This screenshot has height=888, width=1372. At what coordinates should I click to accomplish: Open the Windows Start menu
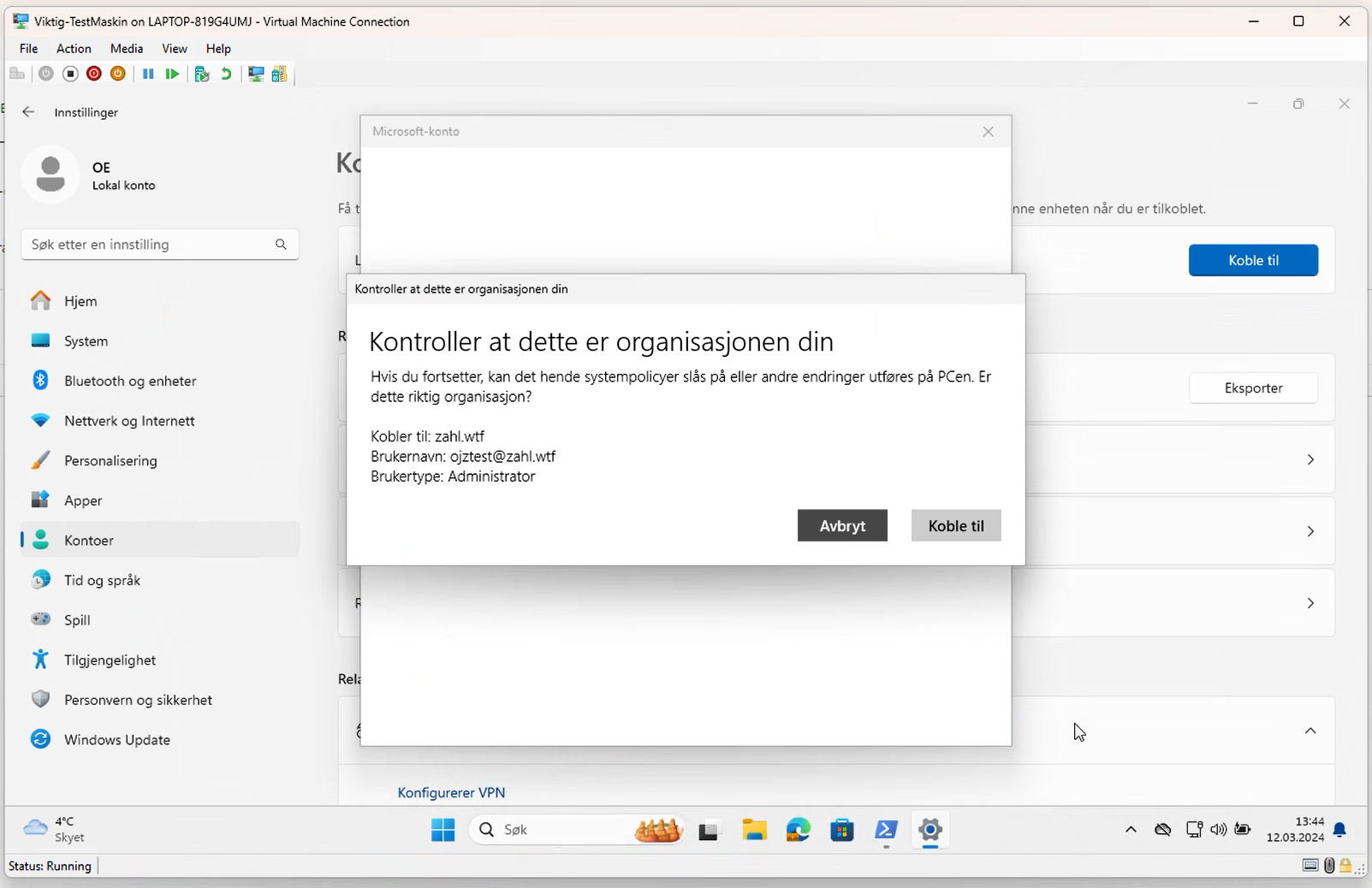pyautogui.click(x=442, y=830)
